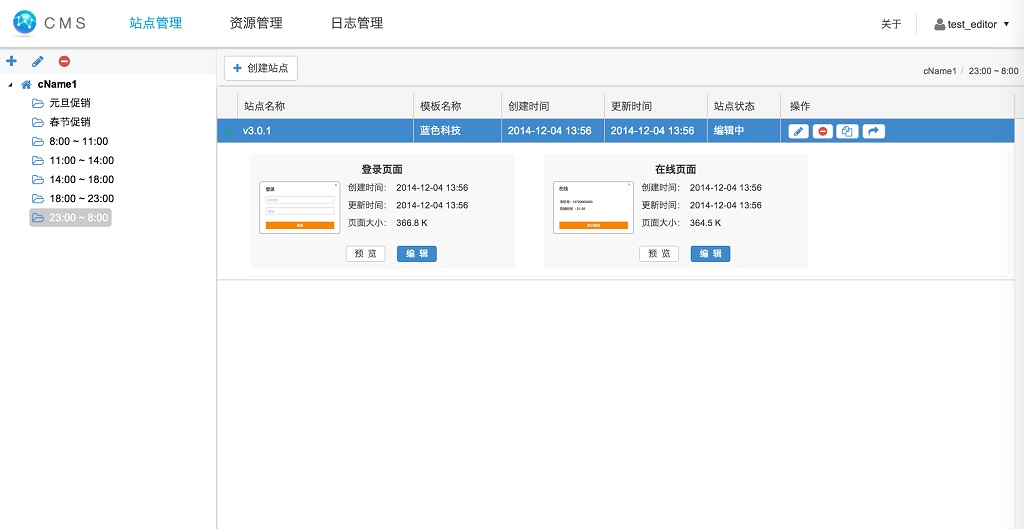
Task: Collapse the cName1 tree node triangle
Action: [11, 85]
